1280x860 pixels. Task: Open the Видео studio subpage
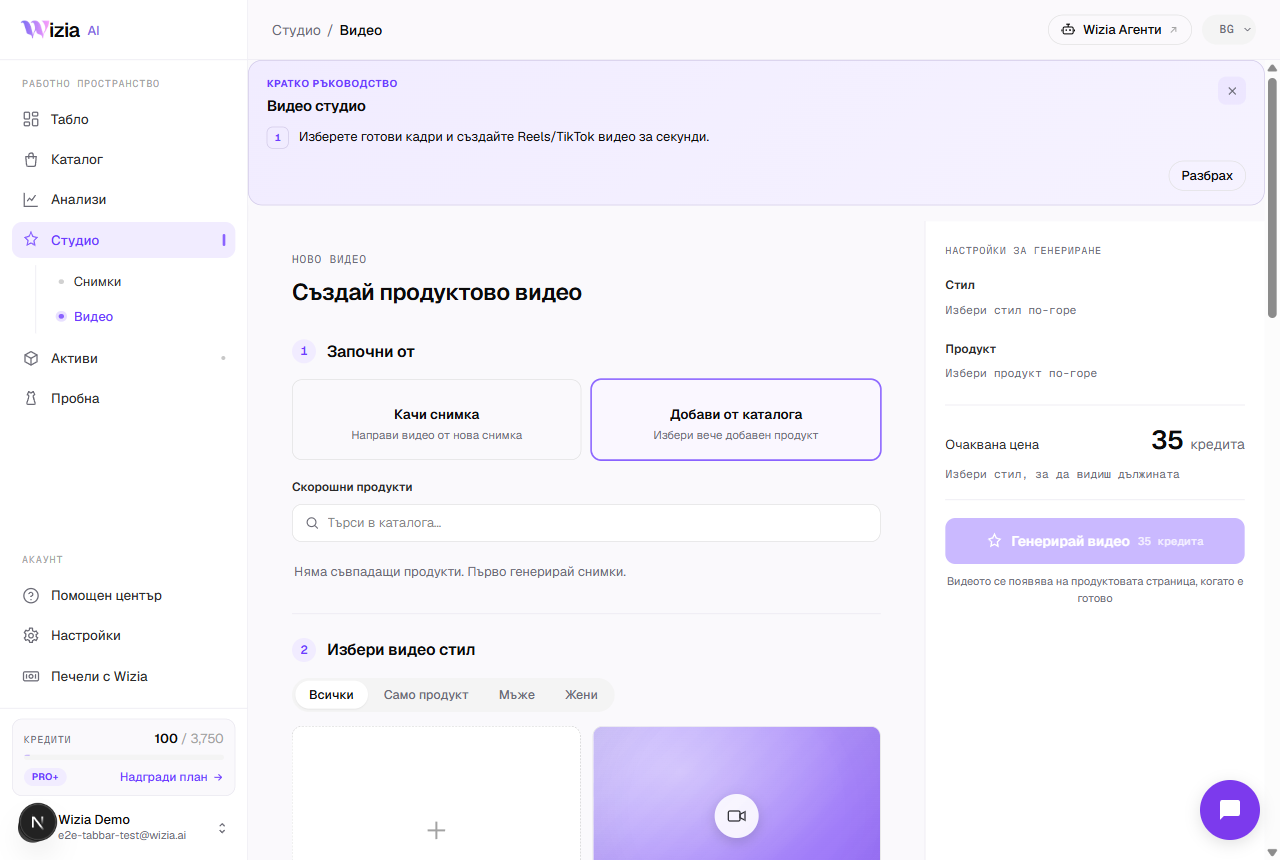tap(93, 316)
